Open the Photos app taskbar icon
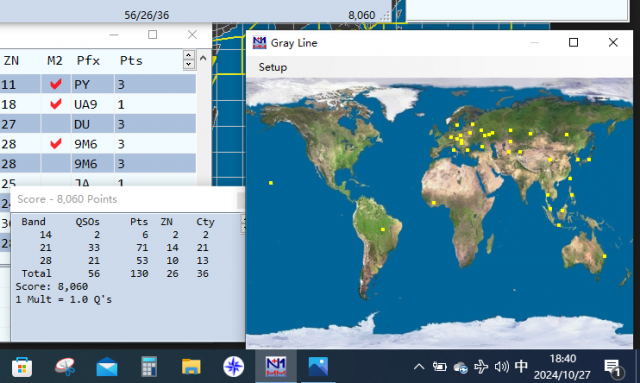Image resolution: width=640 pixels, height=383 pixels. pos(318,366)
